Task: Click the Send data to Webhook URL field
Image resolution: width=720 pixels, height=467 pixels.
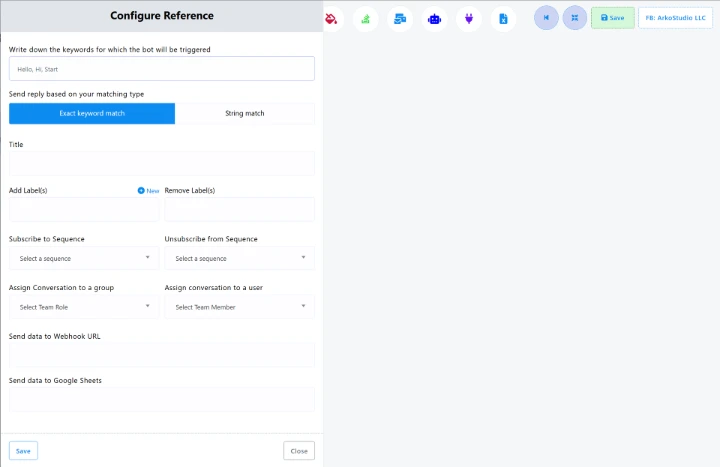Action: (162, 355)
